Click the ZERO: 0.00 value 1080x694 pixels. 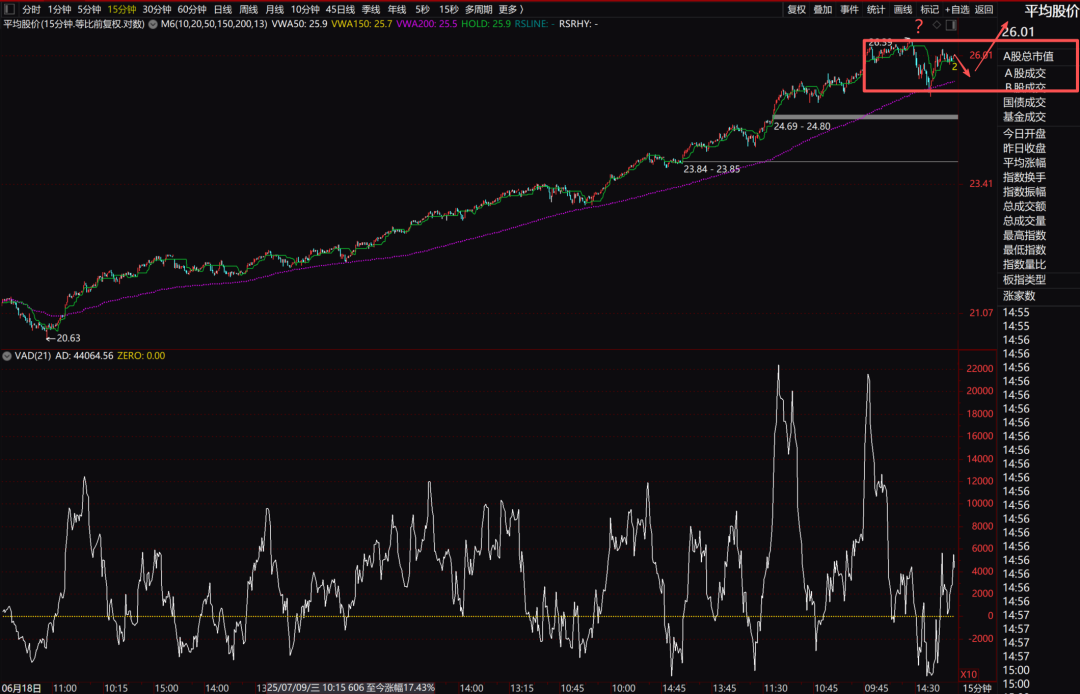point(141,356)
